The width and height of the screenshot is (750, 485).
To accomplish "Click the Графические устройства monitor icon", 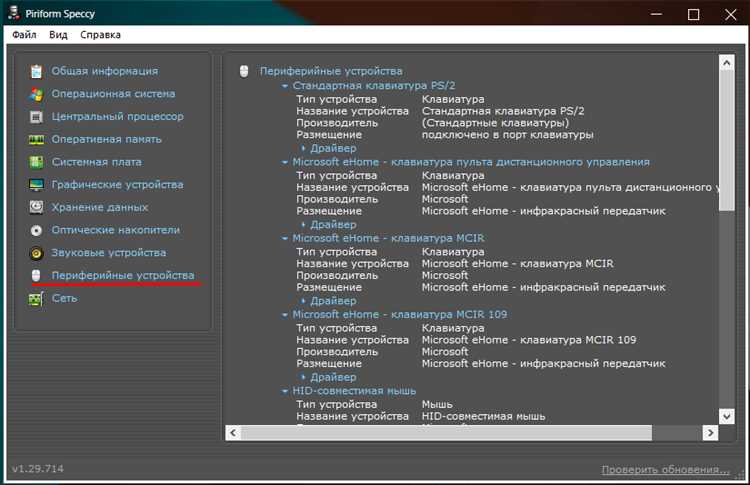I will click(36, 185).
